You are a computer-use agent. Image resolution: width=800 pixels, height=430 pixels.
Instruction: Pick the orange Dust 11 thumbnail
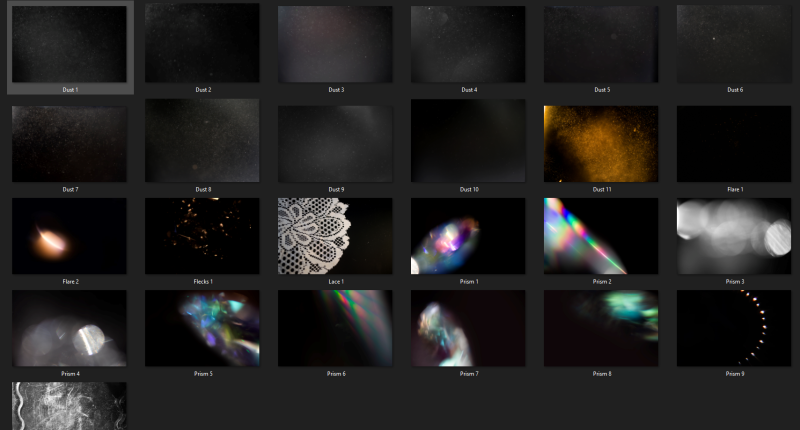click(x=601, y=144)
